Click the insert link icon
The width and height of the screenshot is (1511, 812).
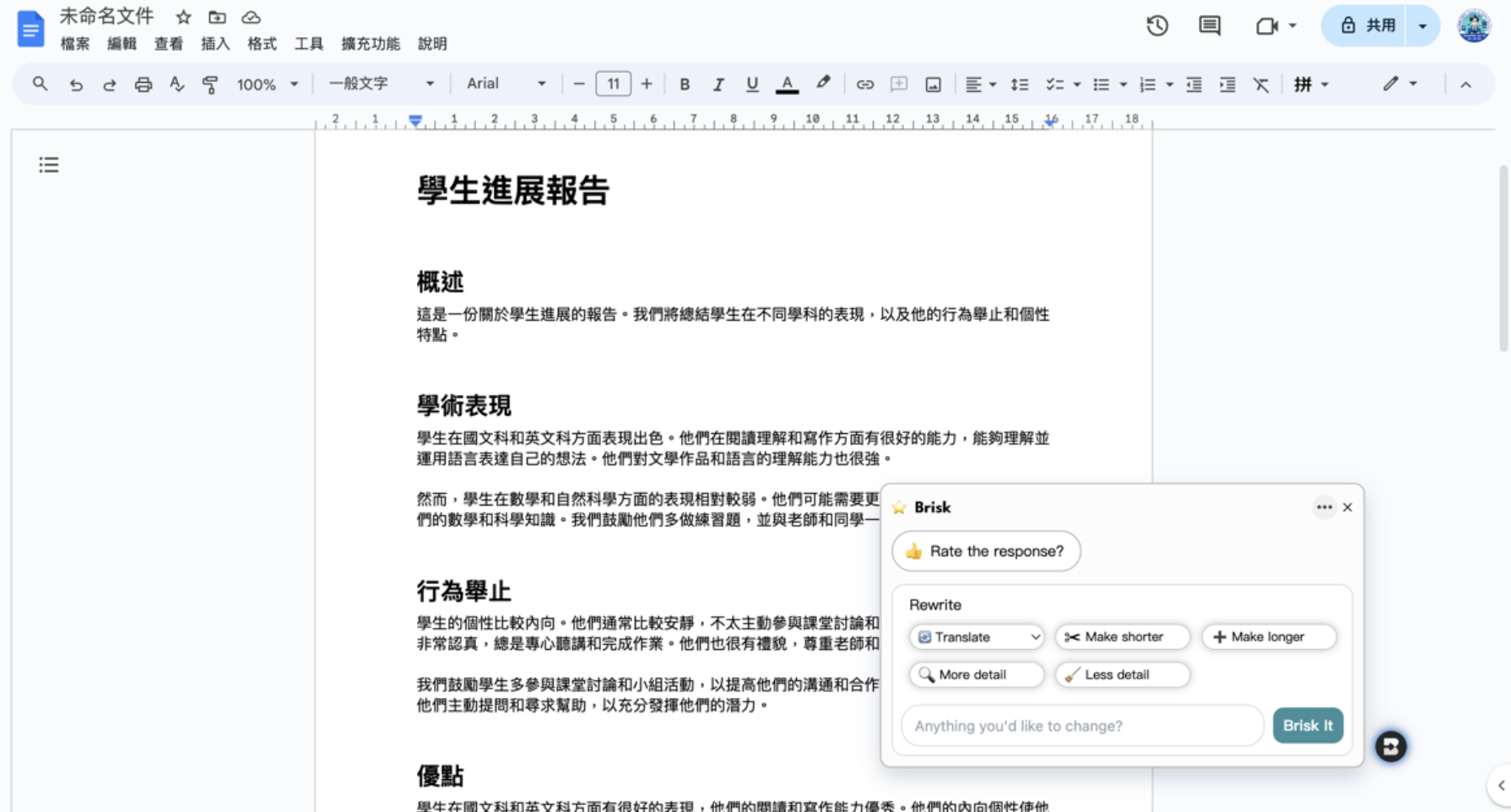coord(864,84)
